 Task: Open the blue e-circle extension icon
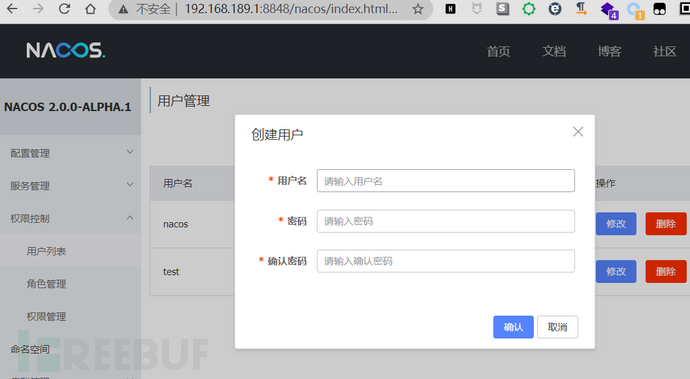(x=555, y=9)
